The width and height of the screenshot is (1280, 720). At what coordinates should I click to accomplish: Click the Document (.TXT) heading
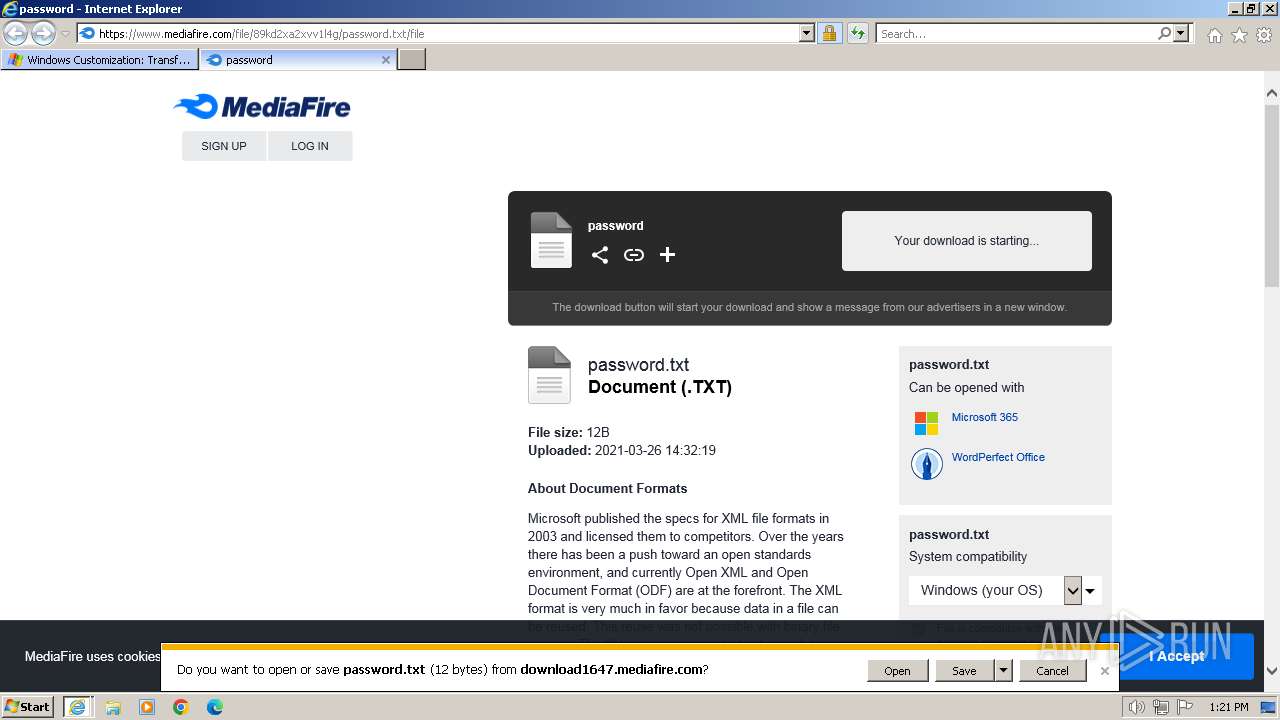pyautogui.click(x=660, y=387)
